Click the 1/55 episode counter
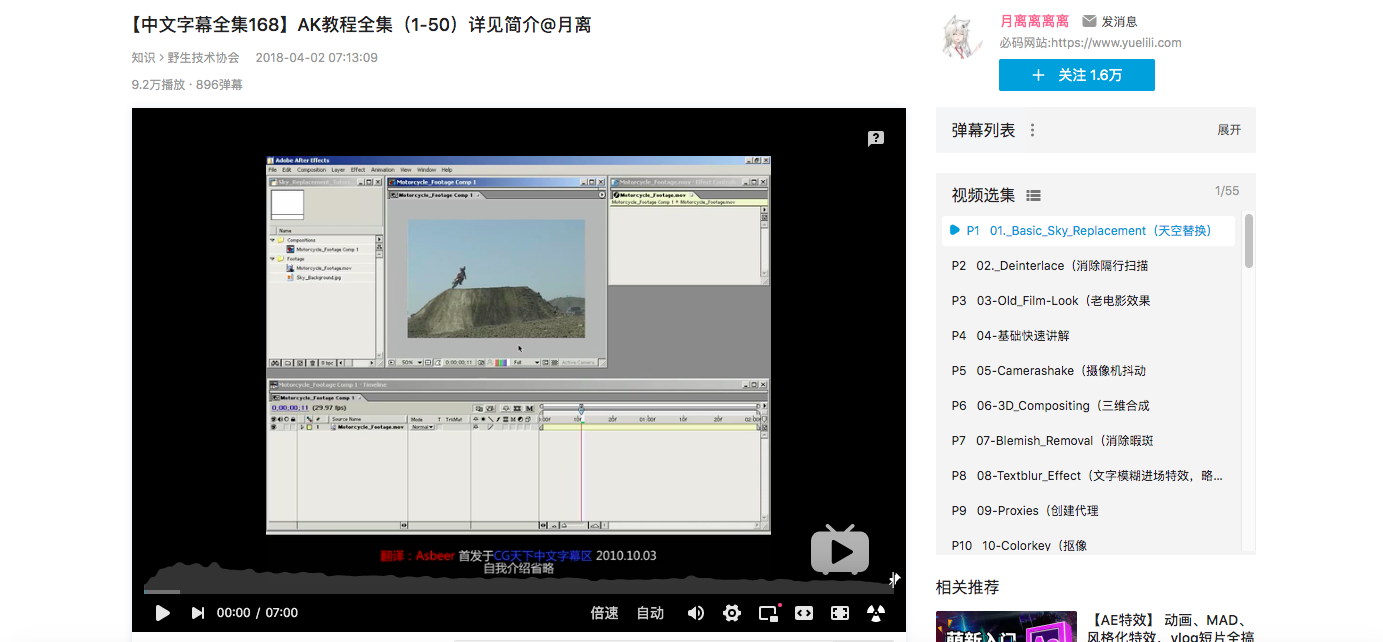This screenshot has height=642, width=1383. pyautogui.click(x=1227, y=191)
